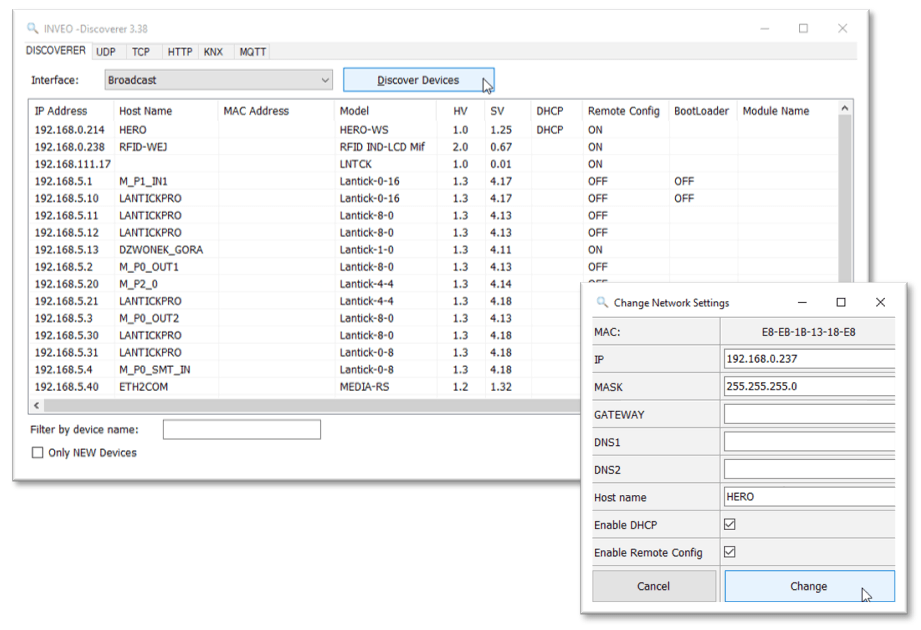Viewport: 921px width, 630px height.
Task: Switch to the UDP tab
Action: click(106, 52)
